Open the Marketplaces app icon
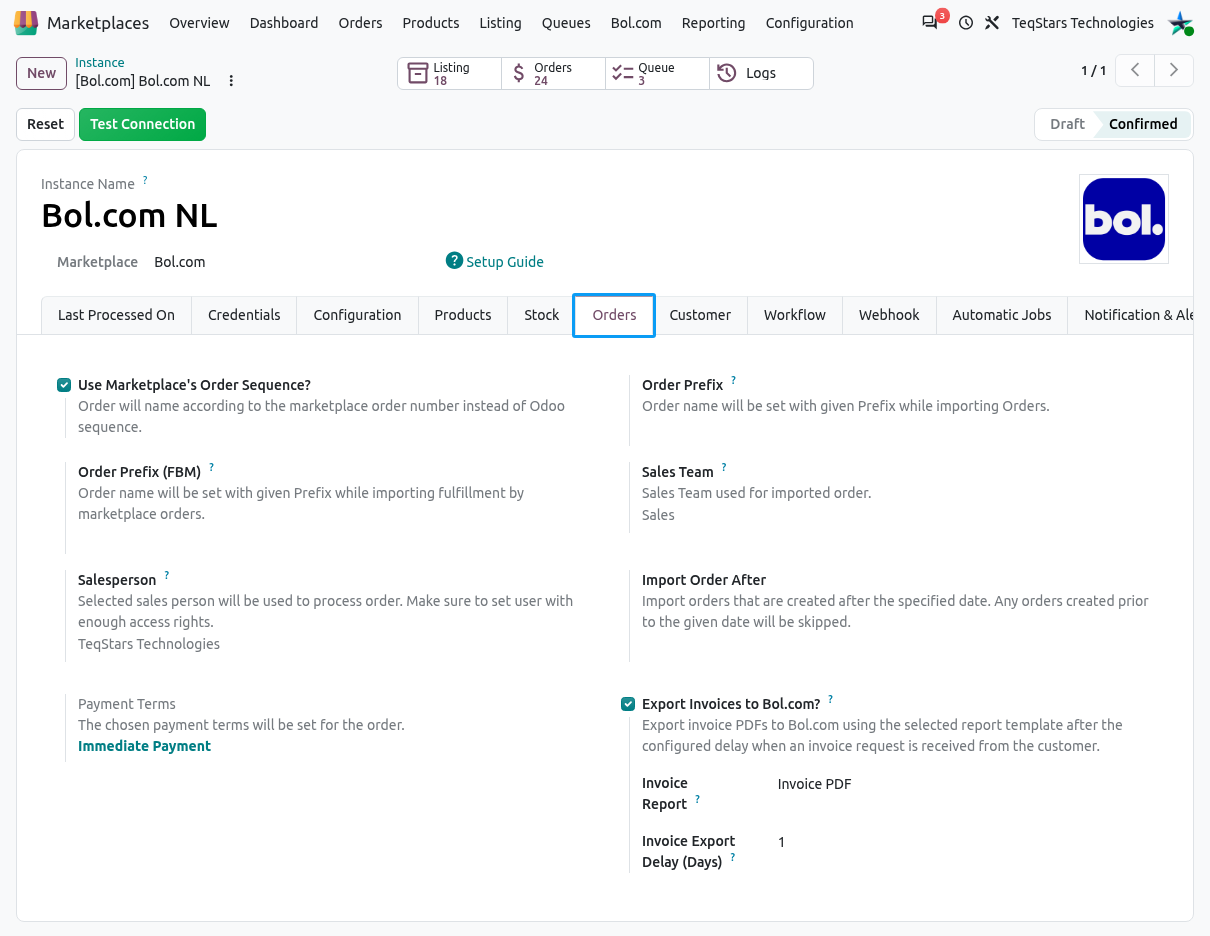 [26, 22]
